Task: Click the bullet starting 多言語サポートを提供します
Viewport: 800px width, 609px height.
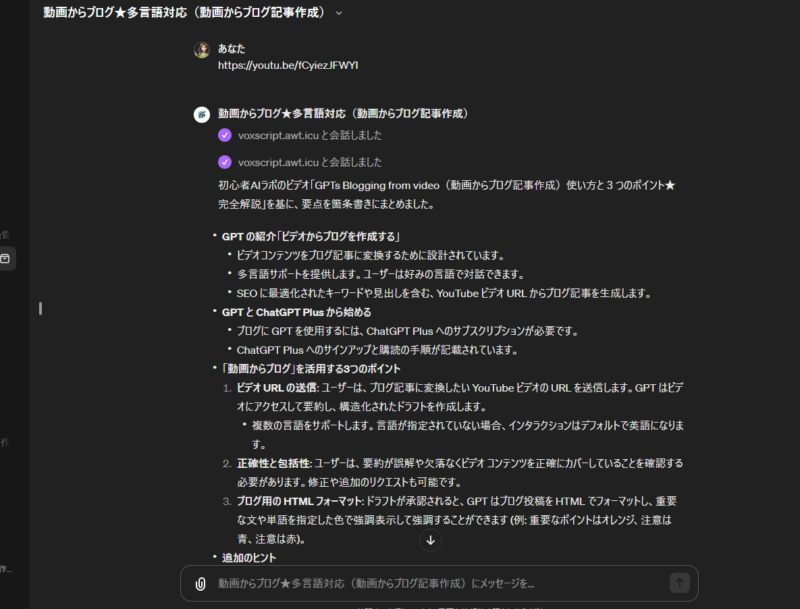Action: (381, 274)
